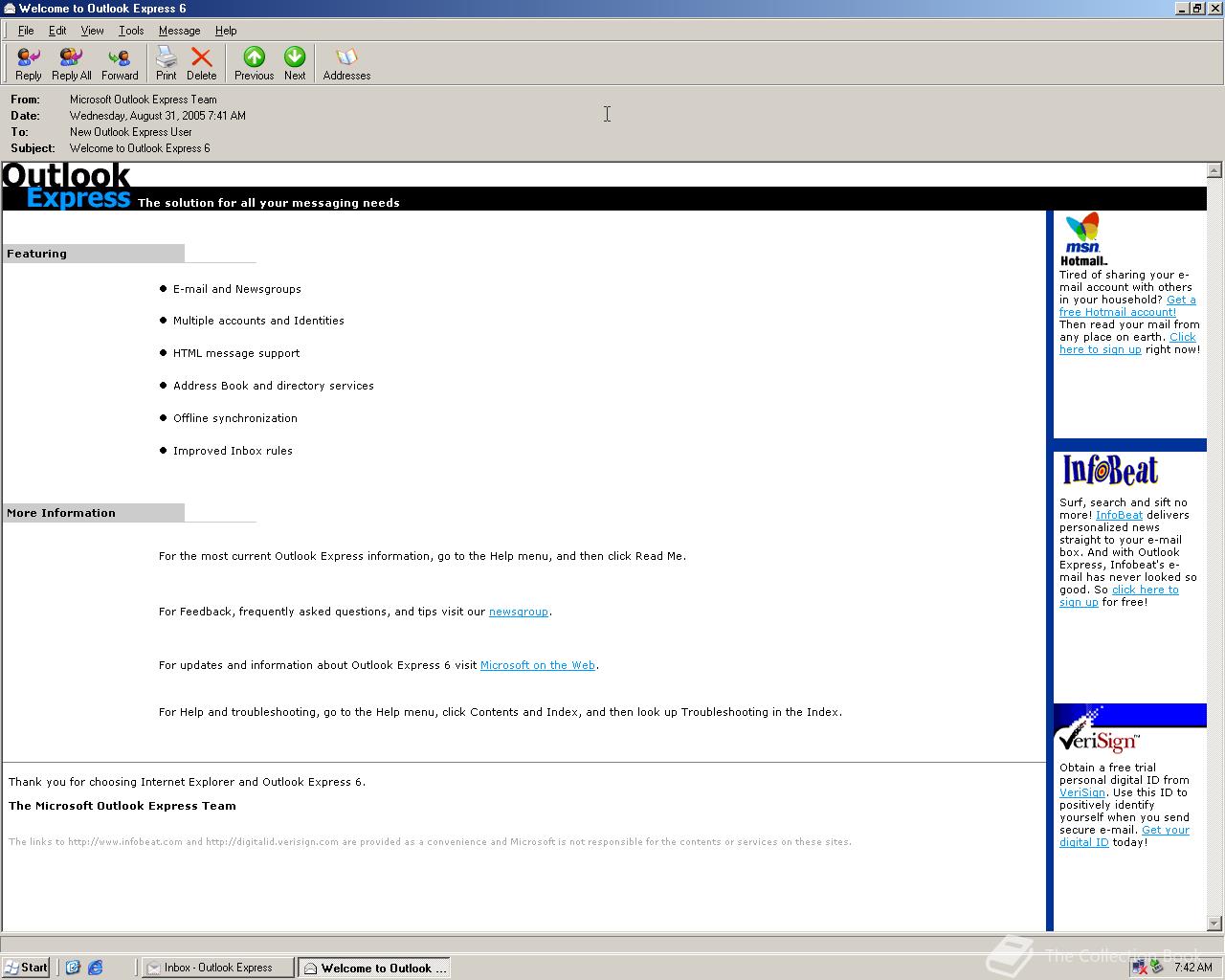Image resolution: width=1225 pixels, height=980 pixels.
Task: Open the Edit menu
Action: 57,31
